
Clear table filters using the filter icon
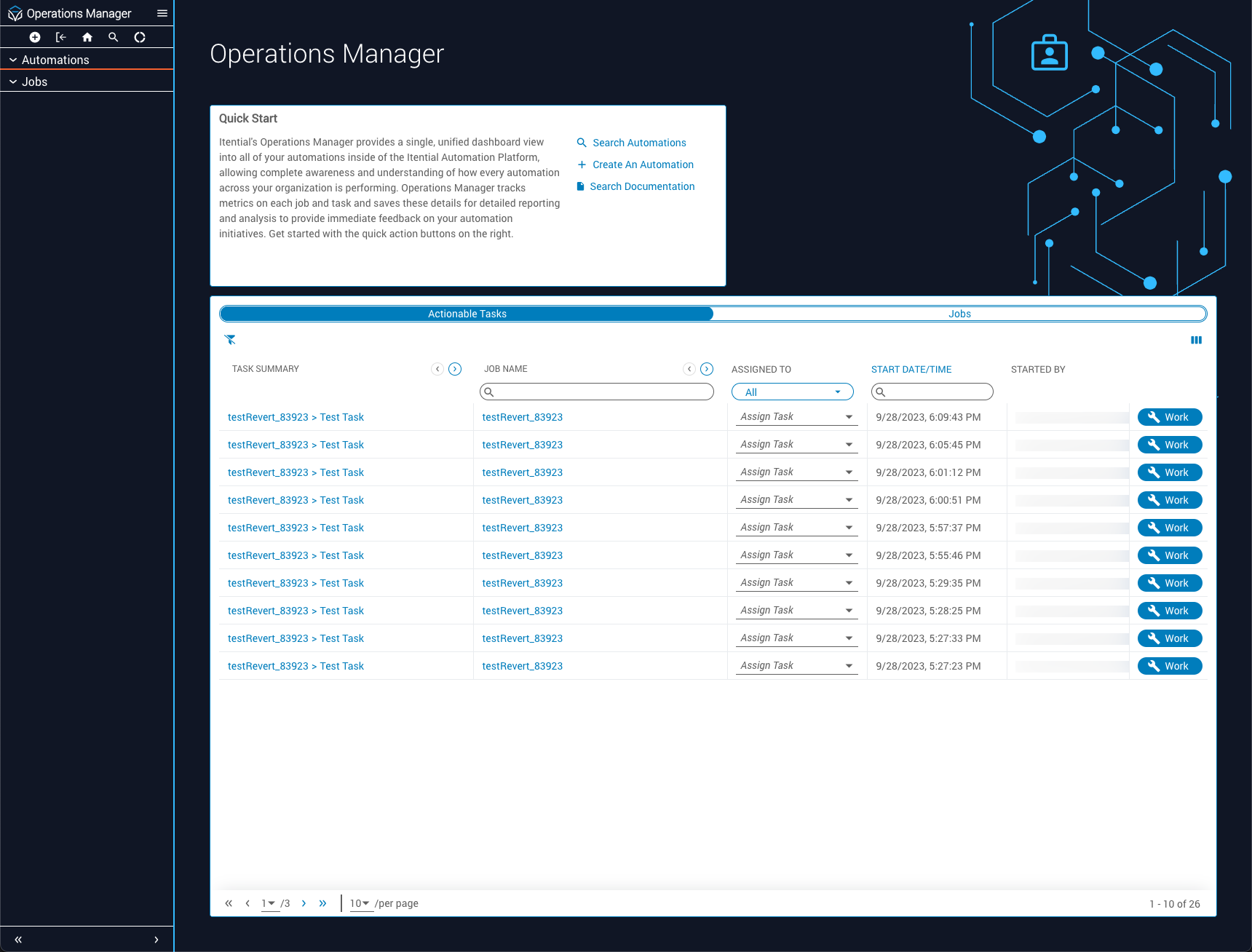click(x=230, y=340)
